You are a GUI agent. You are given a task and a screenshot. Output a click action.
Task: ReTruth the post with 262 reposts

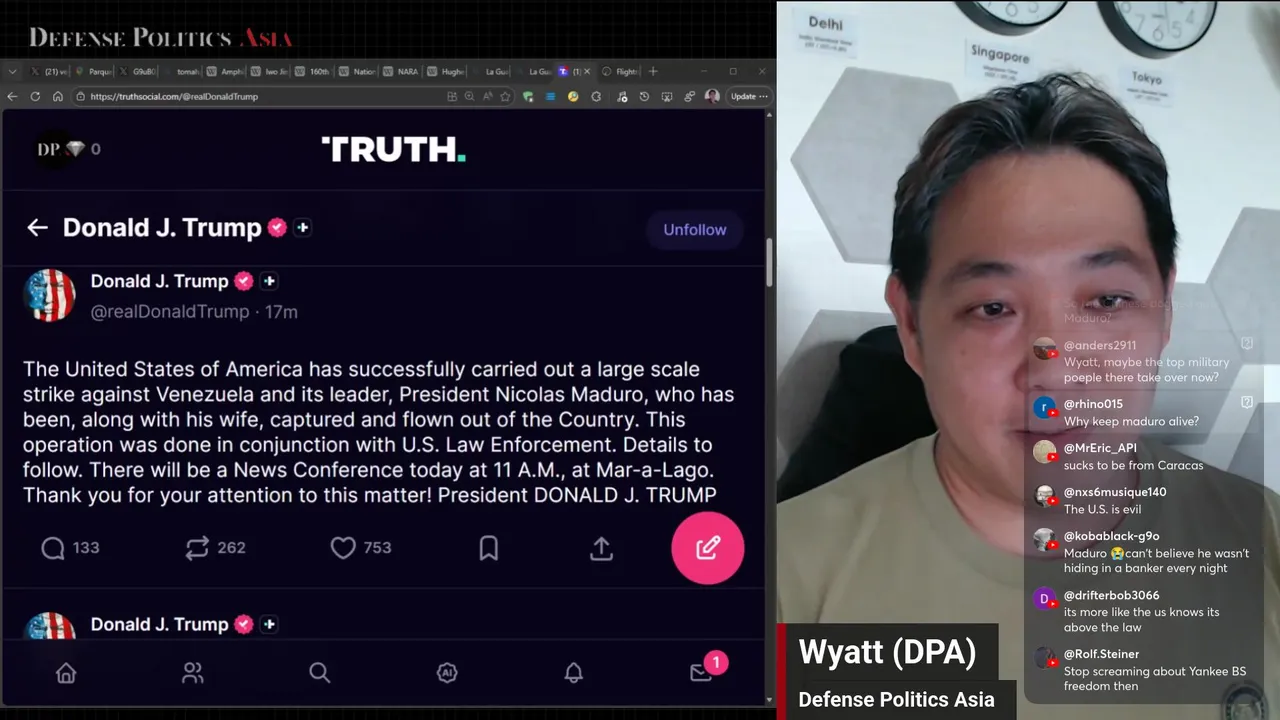tap(215, 547)
